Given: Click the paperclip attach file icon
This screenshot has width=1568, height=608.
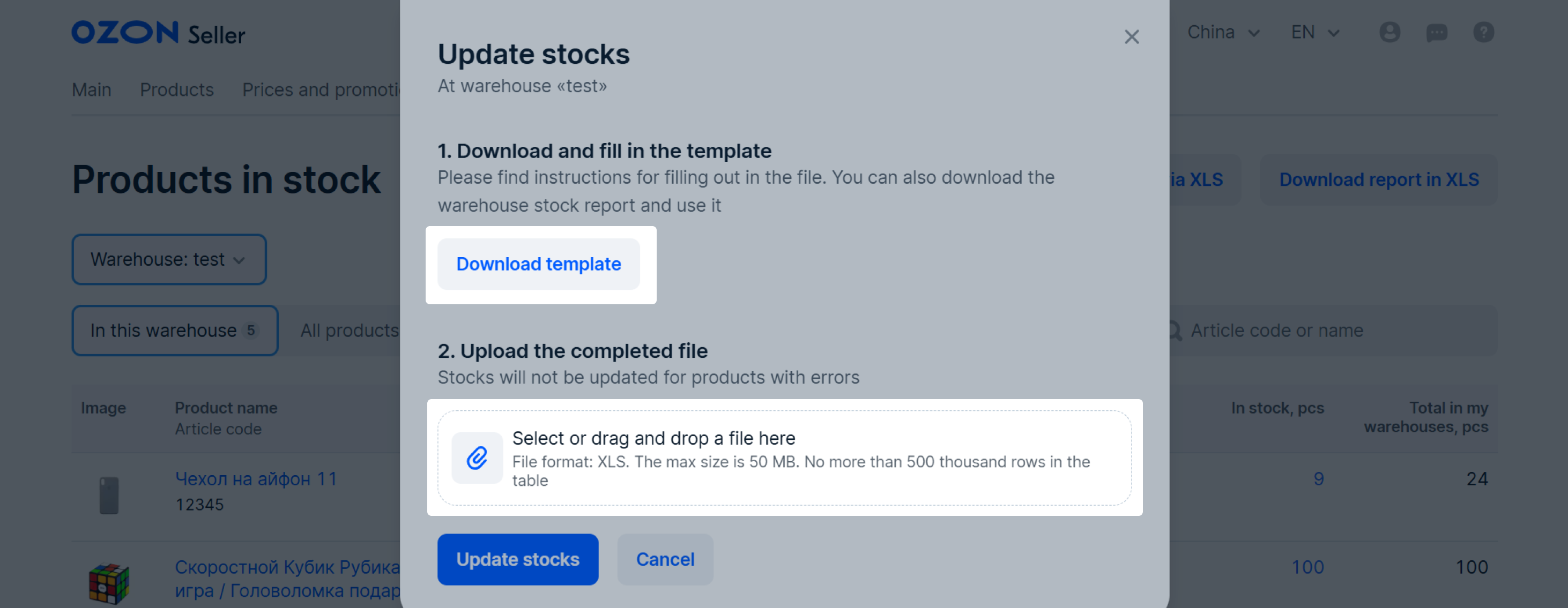Looking at the screenshot, I should click(x=477, y=458).
